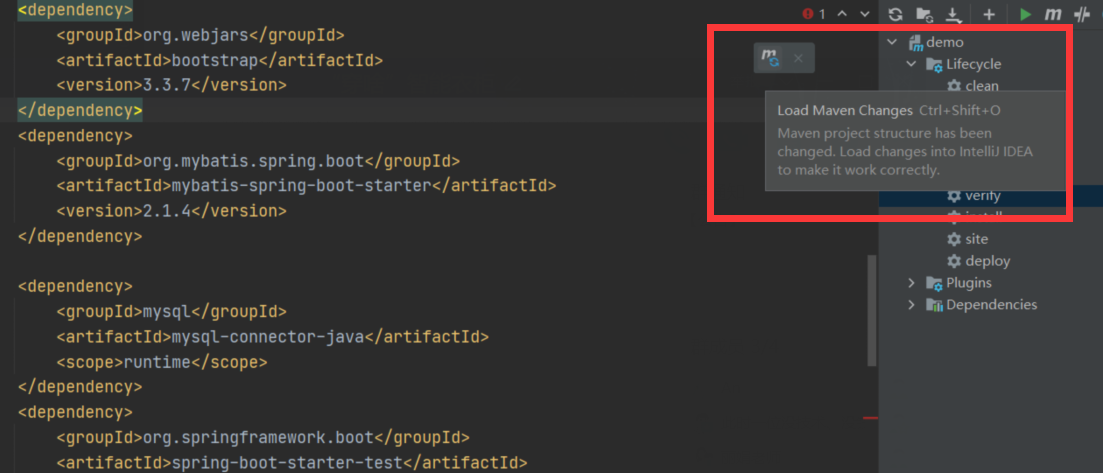Select the demo Maven project
The width and height of the screenshot is (1103, 473).
(x=945, y=42)
